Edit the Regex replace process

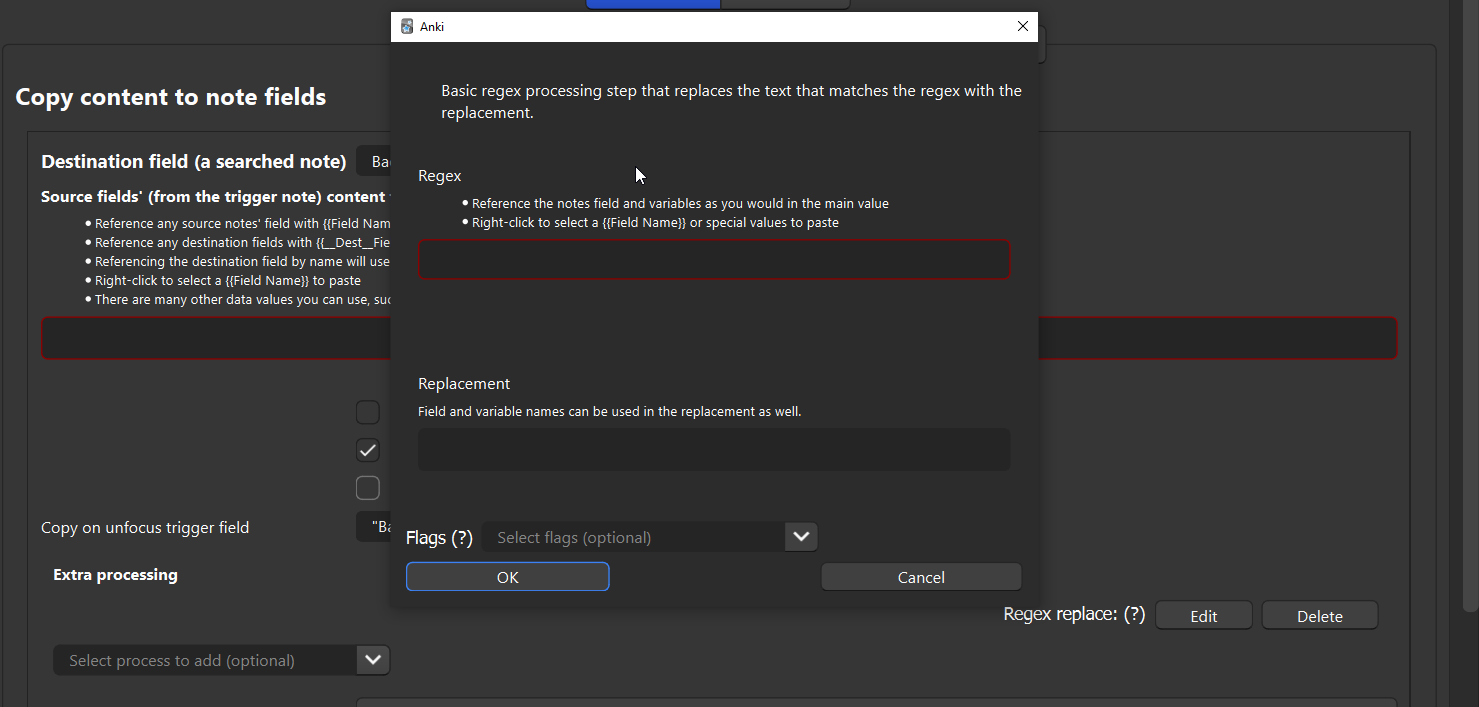point(1203,616)
